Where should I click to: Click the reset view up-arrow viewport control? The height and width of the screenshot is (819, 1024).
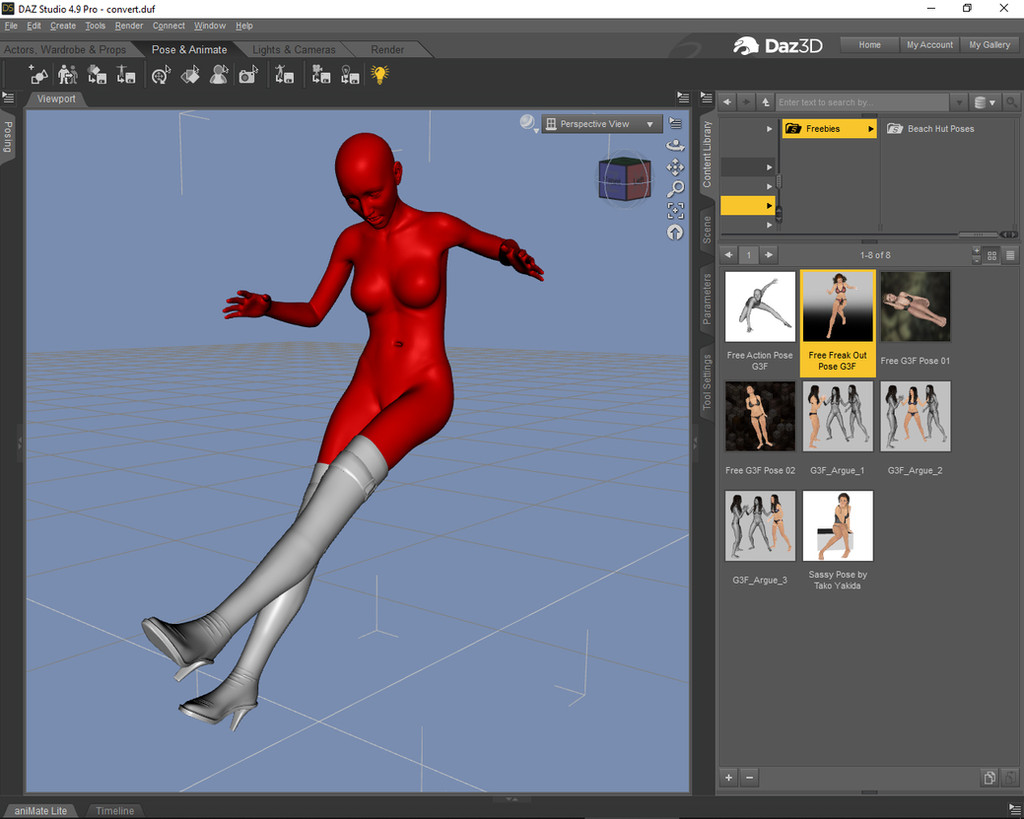[x=675, y=232]
